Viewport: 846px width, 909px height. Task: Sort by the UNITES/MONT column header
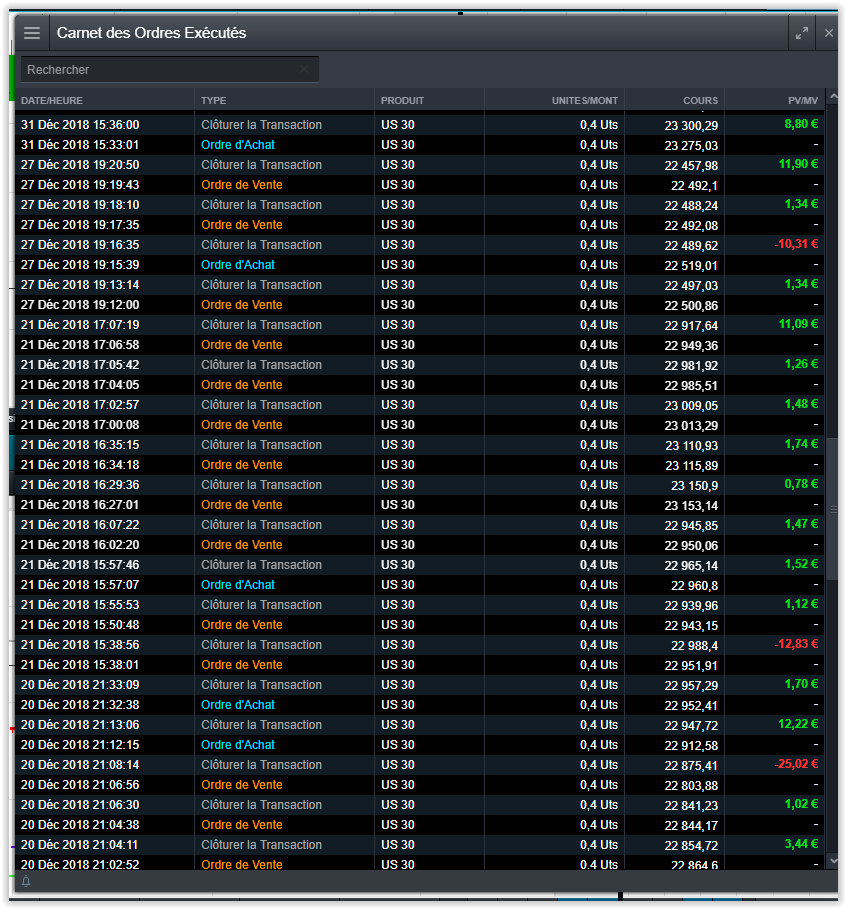[x=584, y=100]
